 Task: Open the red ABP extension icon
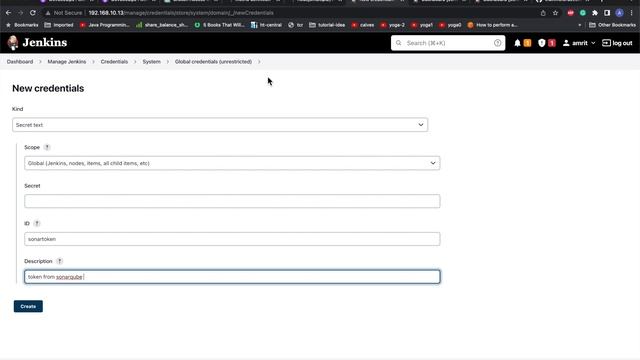click(x=571, y=13)
